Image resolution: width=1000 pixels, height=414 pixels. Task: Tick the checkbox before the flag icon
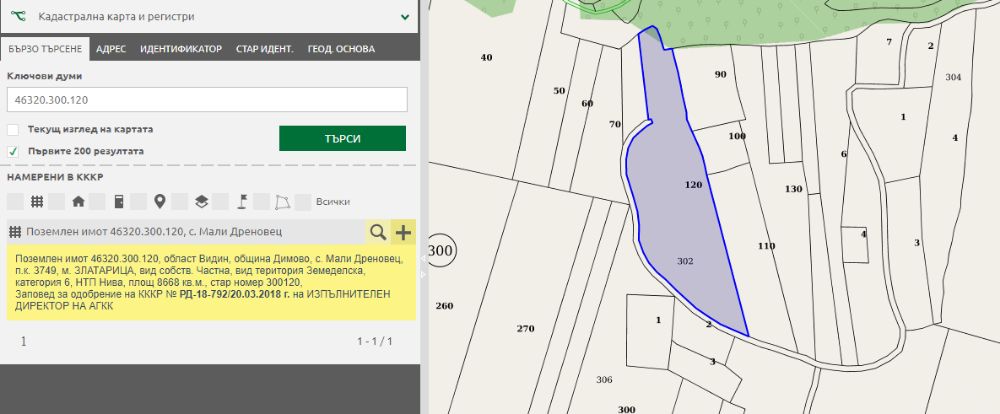click(x=220, y=202)
